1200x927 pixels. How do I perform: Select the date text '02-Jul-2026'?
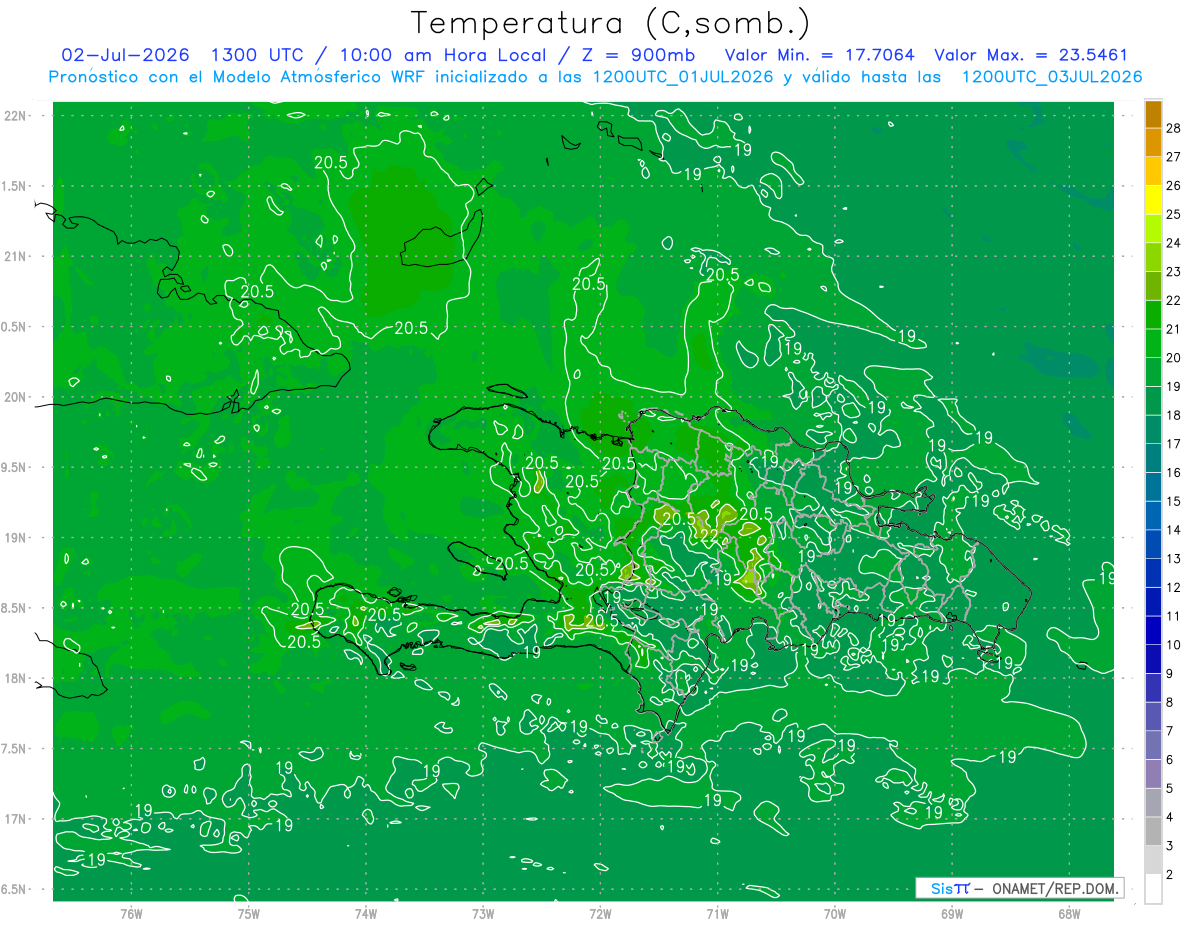tap(125, 55)
